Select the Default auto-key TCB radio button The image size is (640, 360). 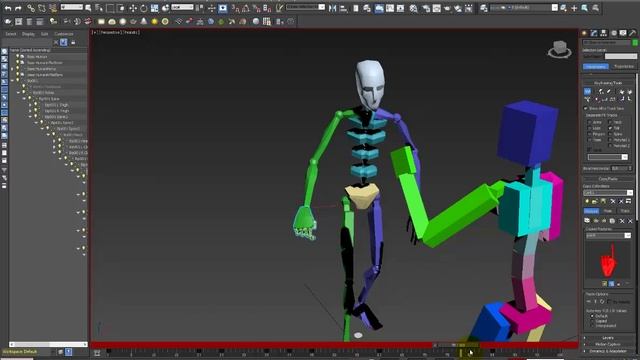592,316
